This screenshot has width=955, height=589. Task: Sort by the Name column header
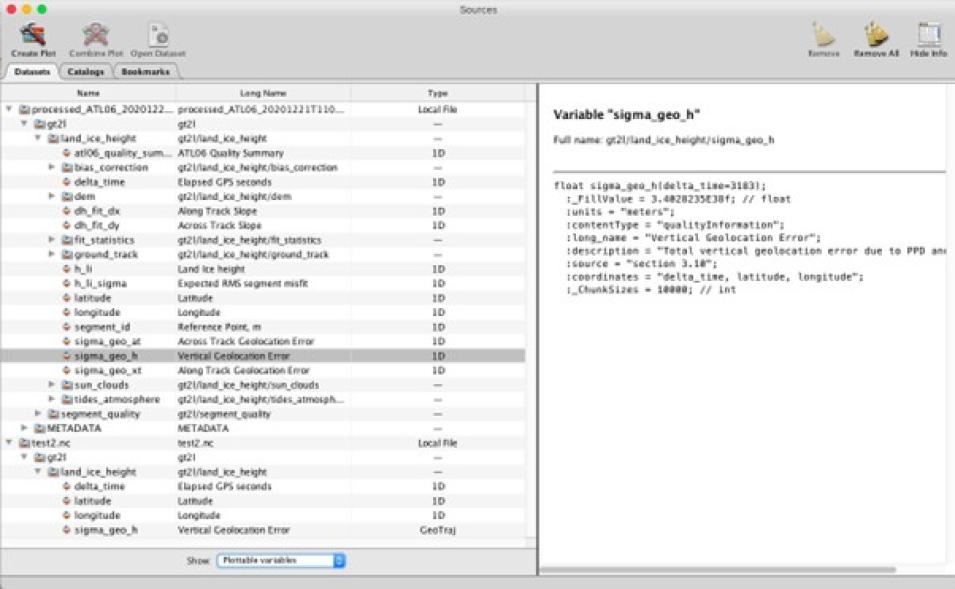[88, 93]
